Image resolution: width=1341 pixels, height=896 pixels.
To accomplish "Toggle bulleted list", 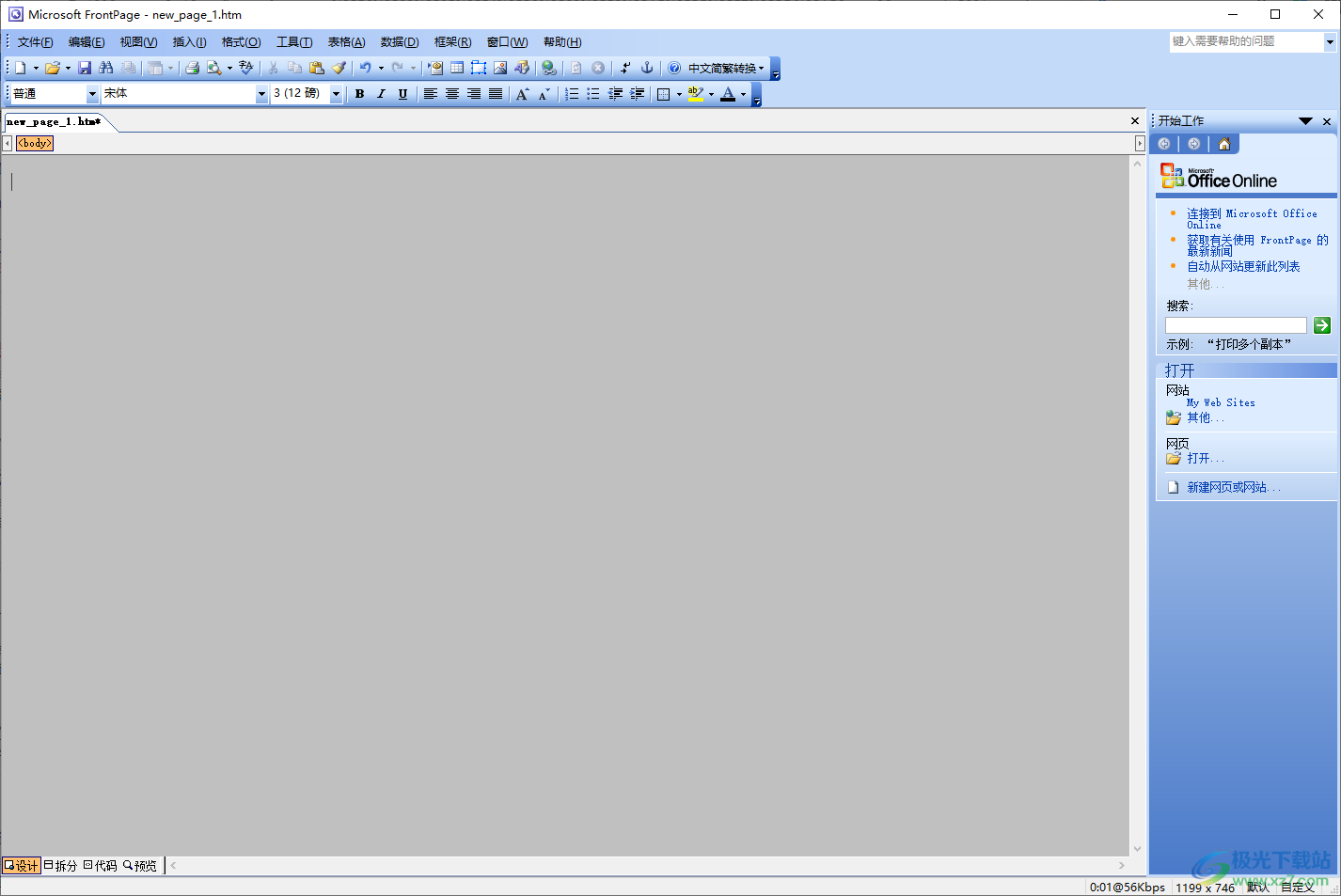I will [593, 94].
